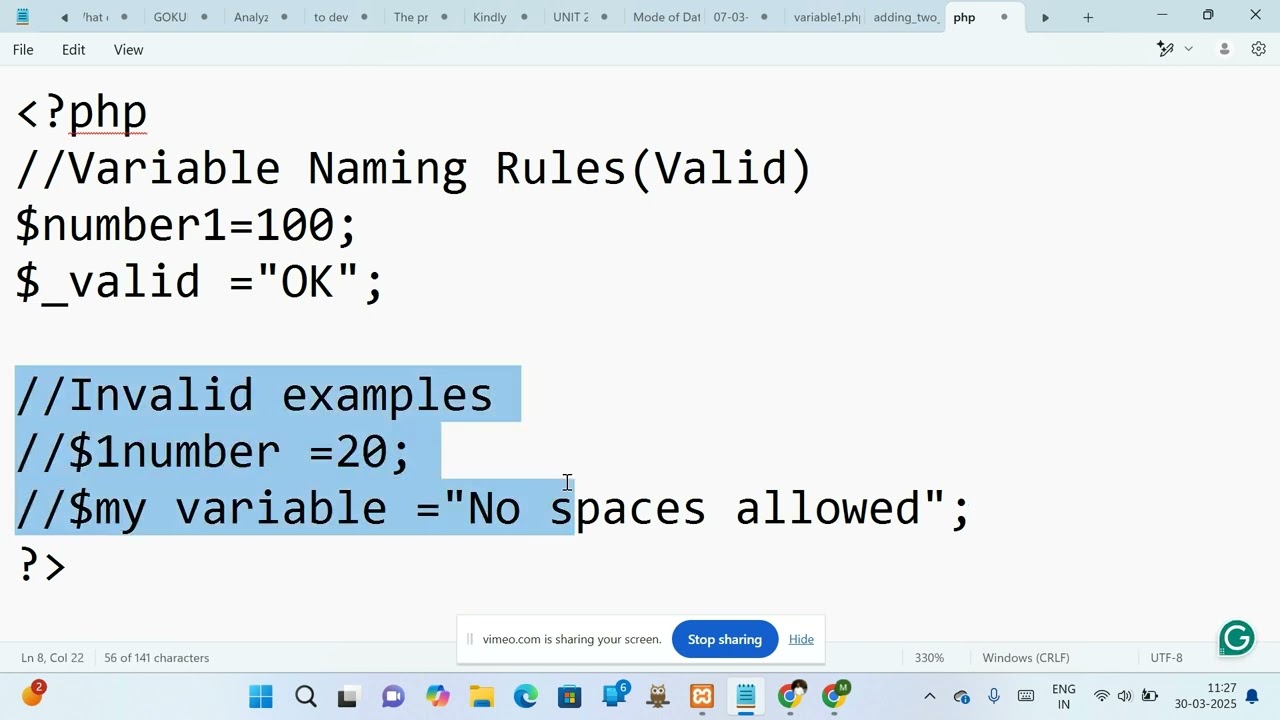
Task: Open the owl icon app on taskbar
Action: click(x=658, y=696)
